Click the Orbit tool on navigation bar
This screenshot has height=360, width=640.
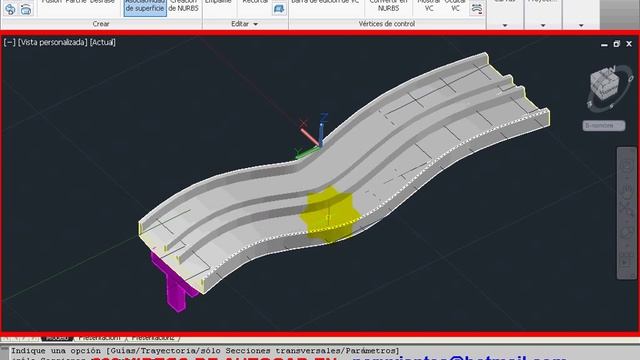(627, 233)
